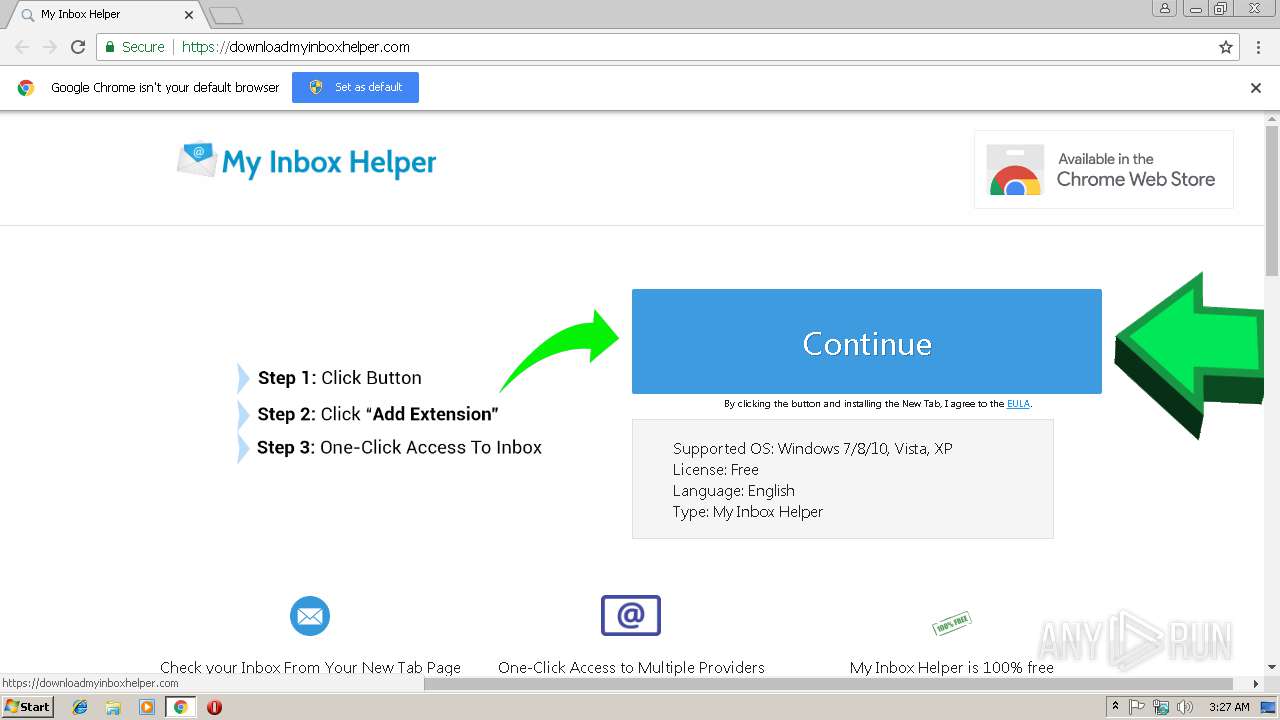The width and height of the screenshot is (1280, 720).
Task: Click the blue Continue button
Action: coord(866,342)
